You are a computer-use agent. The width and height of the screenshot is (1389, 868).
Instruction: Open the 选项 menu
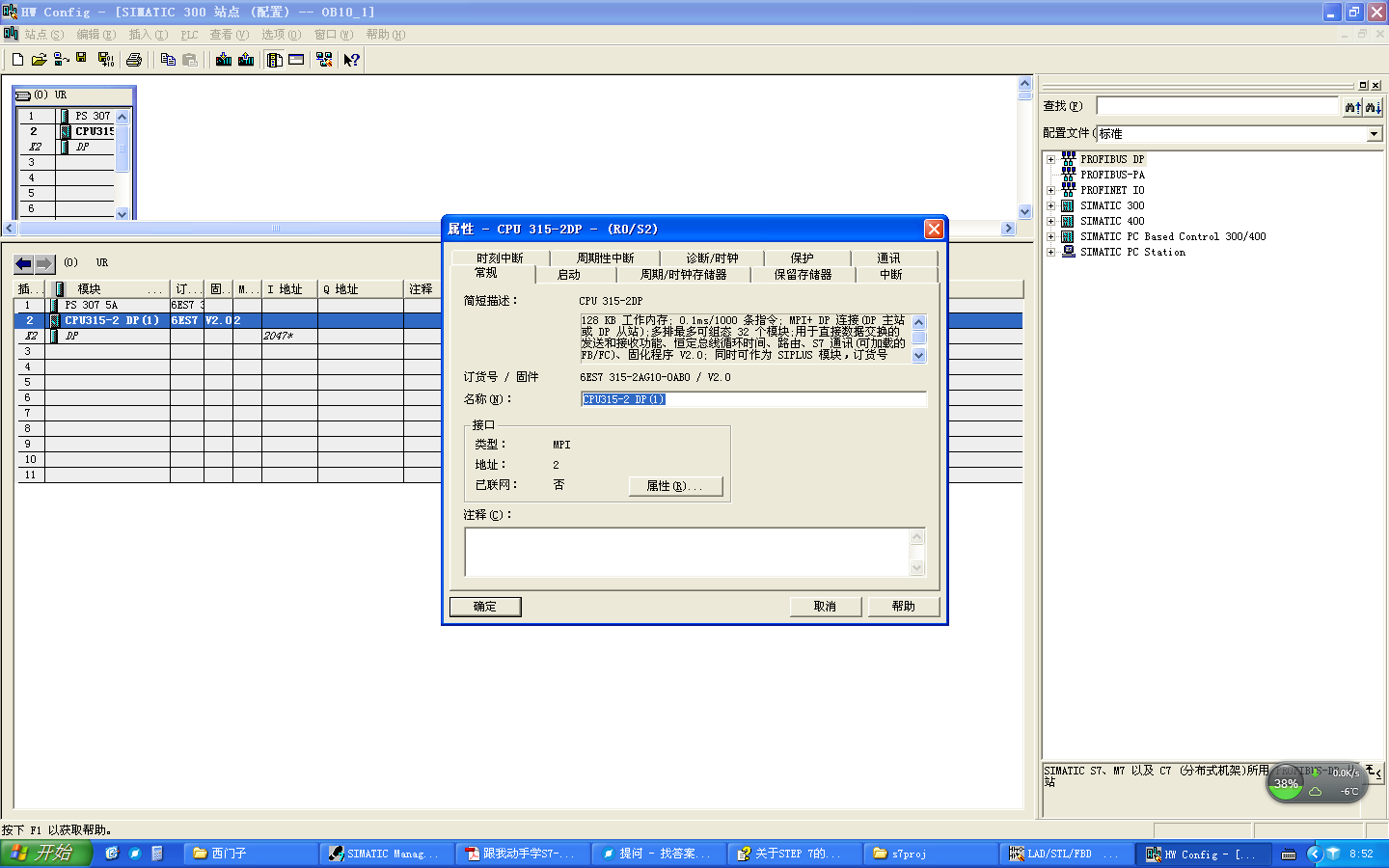click(x=281, y=35)
